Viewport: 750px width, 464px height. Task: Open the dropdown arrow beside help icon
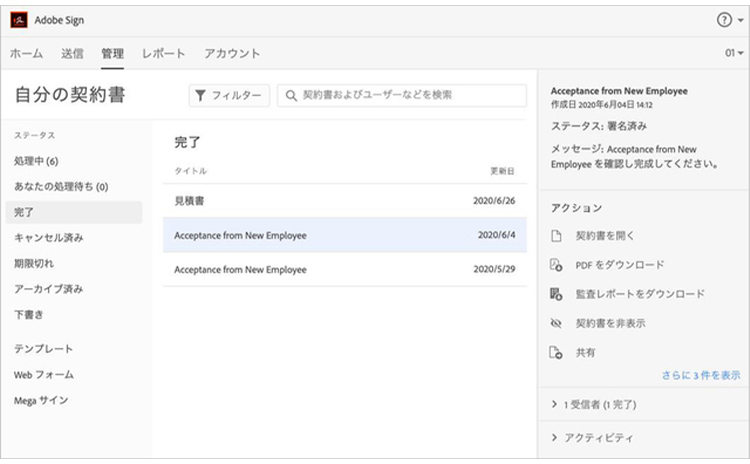(740, 21)
